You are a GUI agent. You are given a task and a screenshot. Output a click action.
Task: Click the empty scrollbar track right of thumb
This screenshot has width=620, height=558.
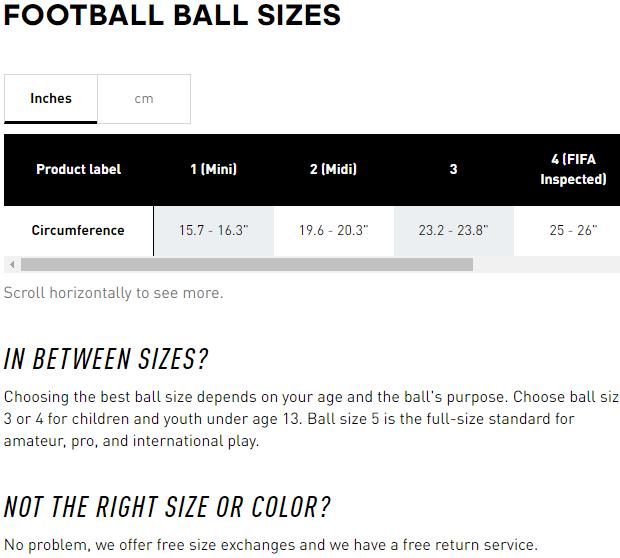click(545, 265)
